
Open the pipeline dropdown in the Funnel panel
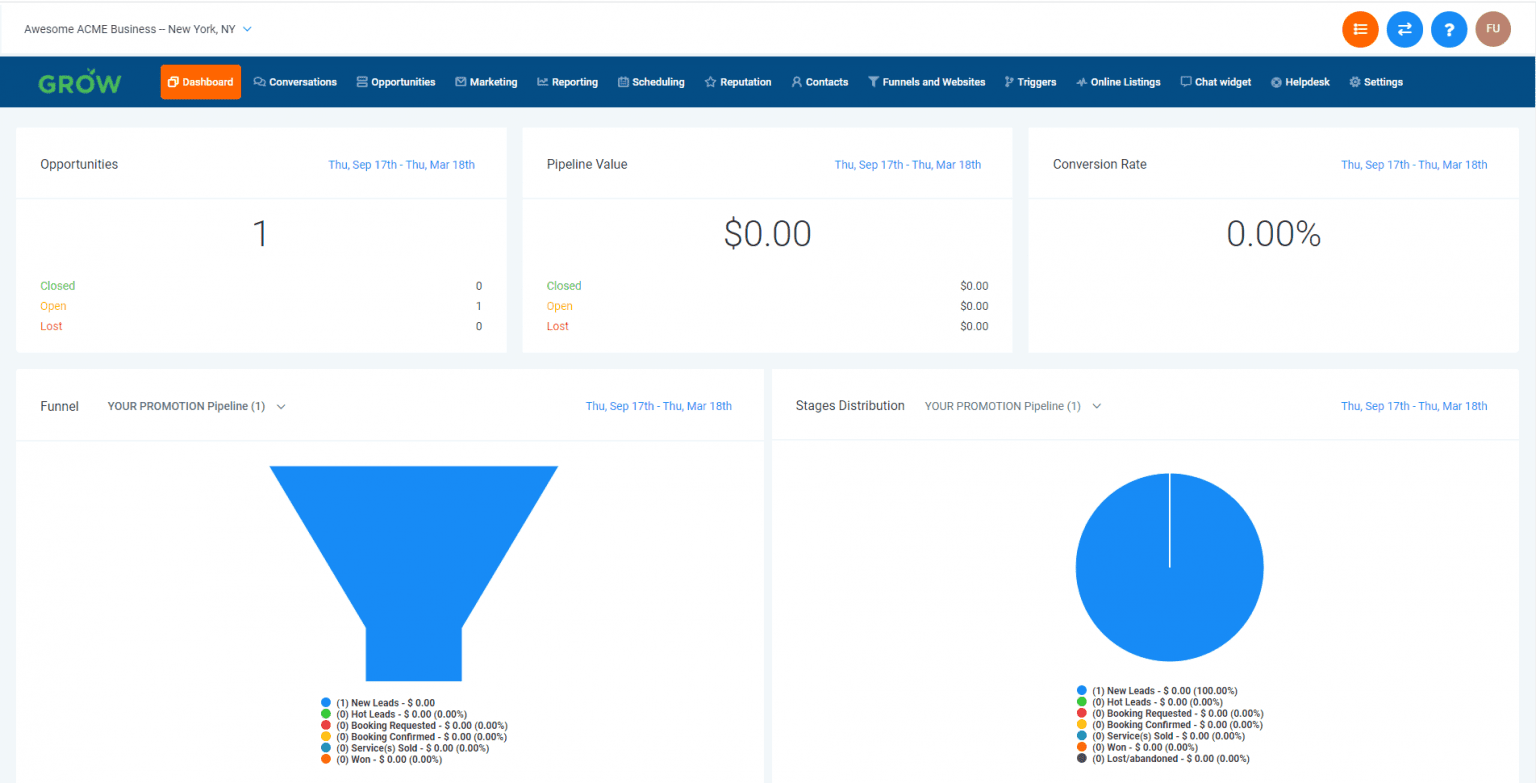(281, 406)
